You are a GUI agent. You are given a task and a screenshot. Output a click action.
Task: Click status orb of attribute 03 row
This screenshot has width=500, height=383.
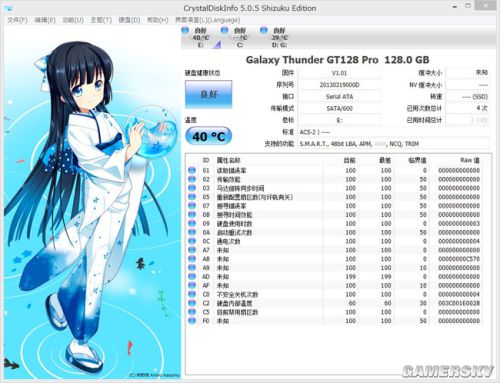192,188
